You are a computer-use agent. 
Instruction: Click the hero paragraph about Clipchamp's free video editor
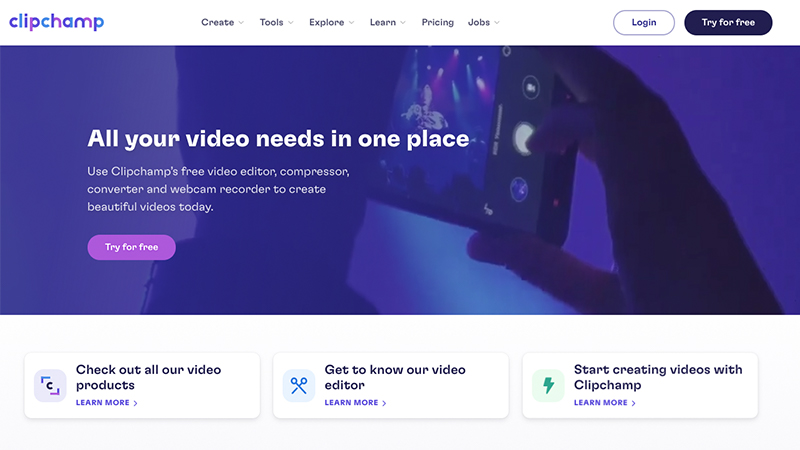tap(218, 189)
